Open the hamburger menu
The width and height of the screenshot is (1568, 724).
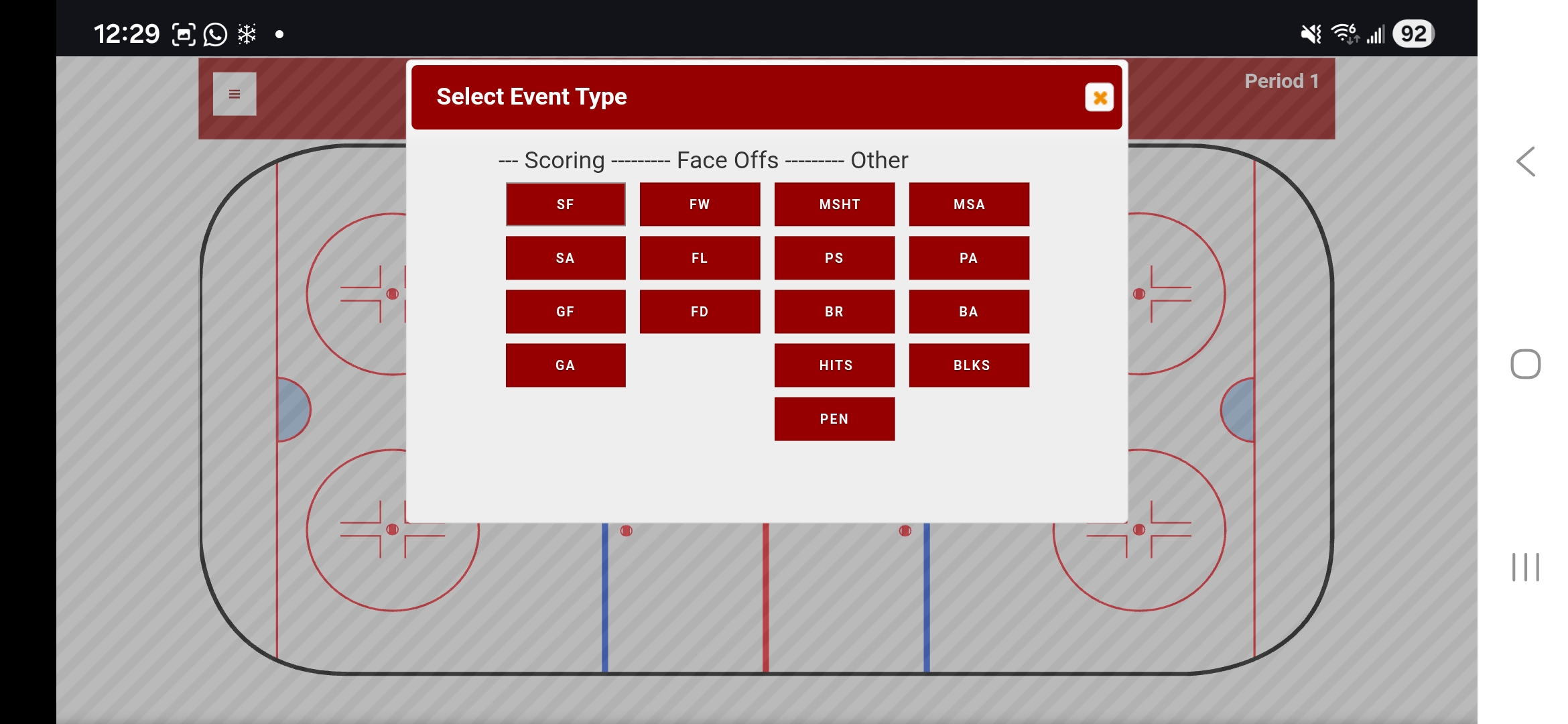point(234,94)
